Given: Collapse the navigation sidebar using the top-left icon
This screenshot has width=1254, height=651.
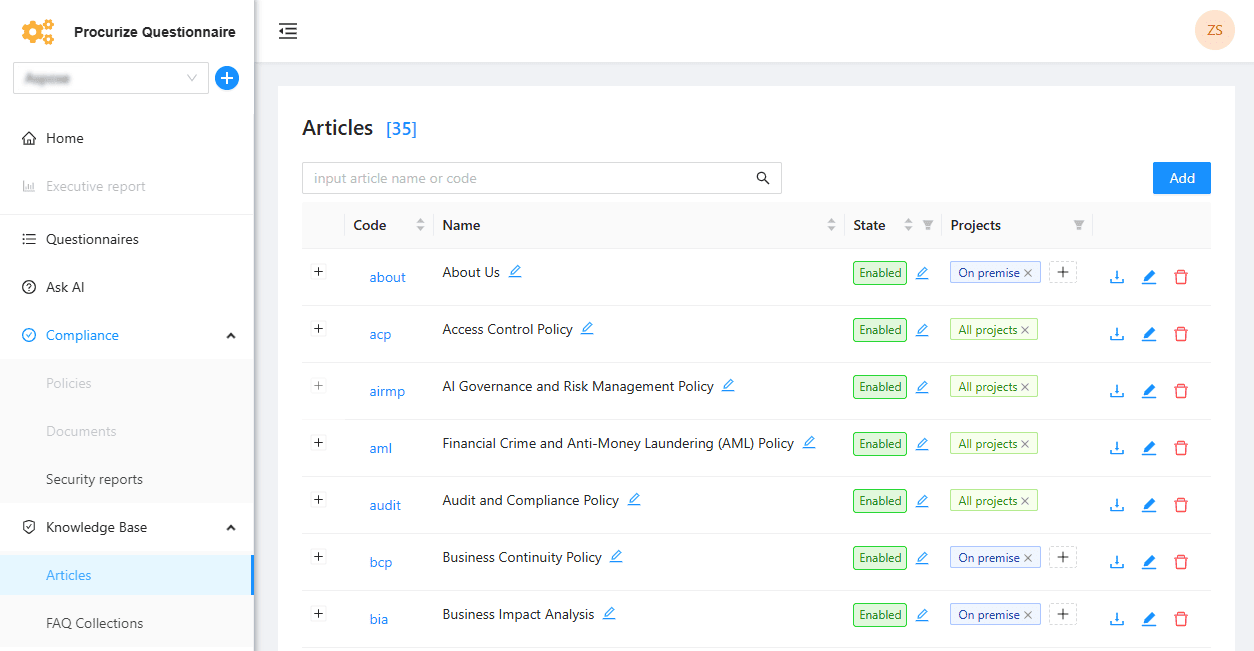Looking at the screenshot, I should [288, 31].
